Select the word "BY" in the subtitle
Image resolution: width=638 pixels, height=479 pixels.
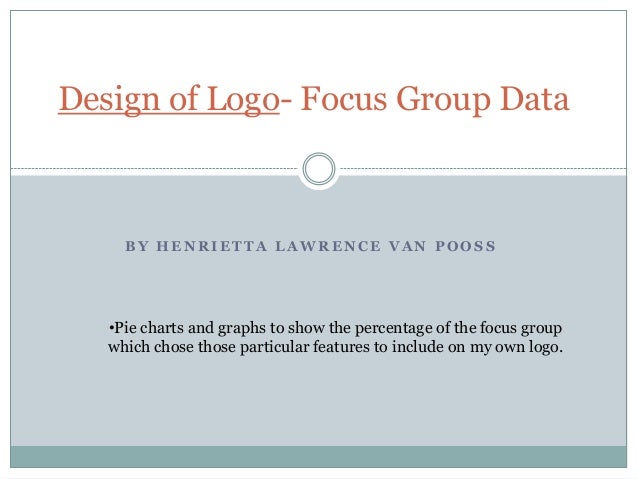tap(136, 246)
